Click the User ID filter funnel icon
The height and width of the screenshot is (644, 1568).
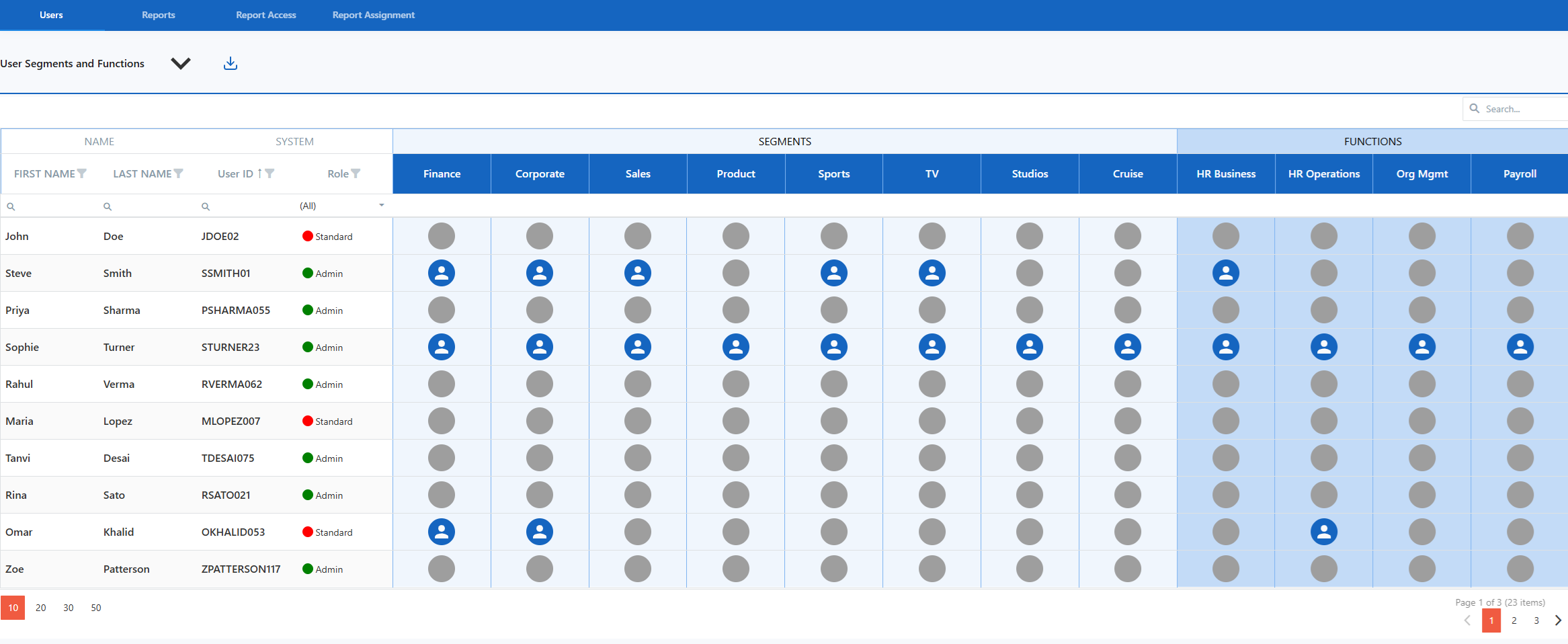tap(270, 173)
